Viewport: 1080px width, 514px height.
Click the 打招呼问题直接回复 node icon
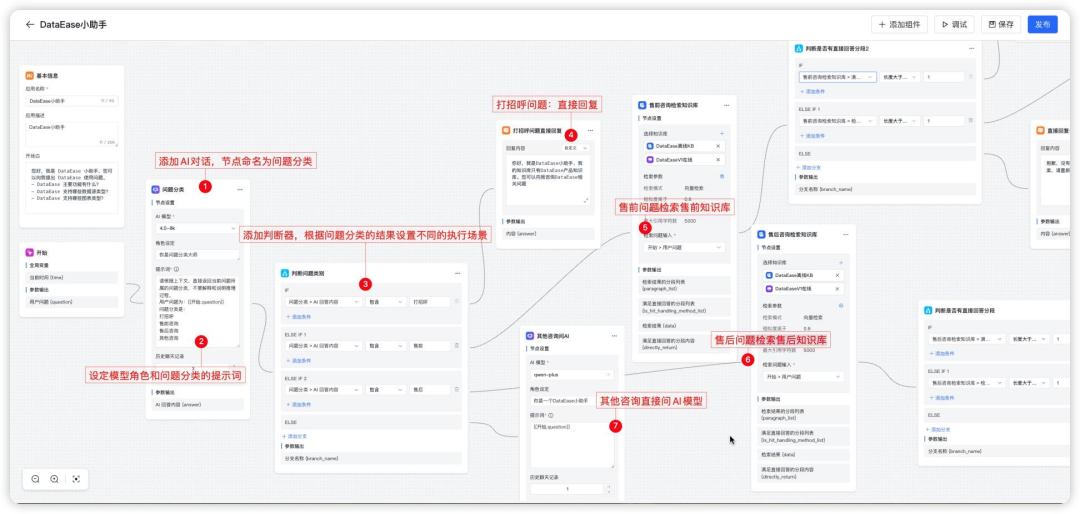pyautogui.click(x=506, y=130)
